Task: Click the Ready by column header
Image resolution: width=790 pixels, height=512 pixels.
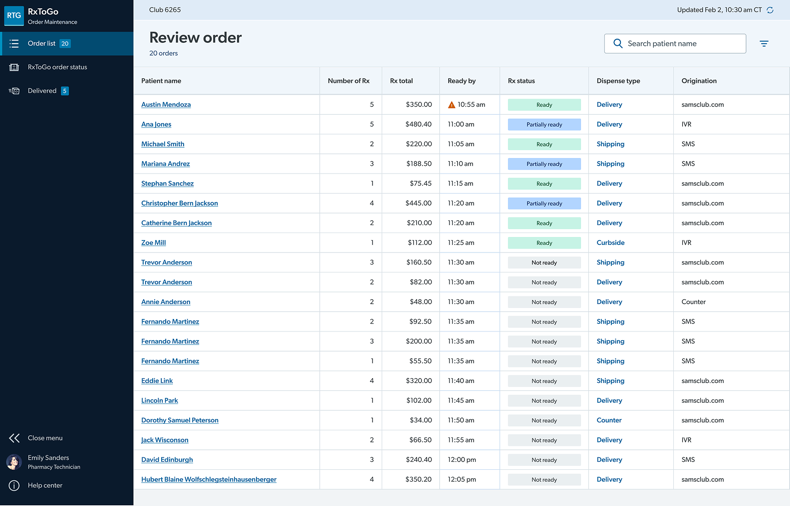Action: 462,81
